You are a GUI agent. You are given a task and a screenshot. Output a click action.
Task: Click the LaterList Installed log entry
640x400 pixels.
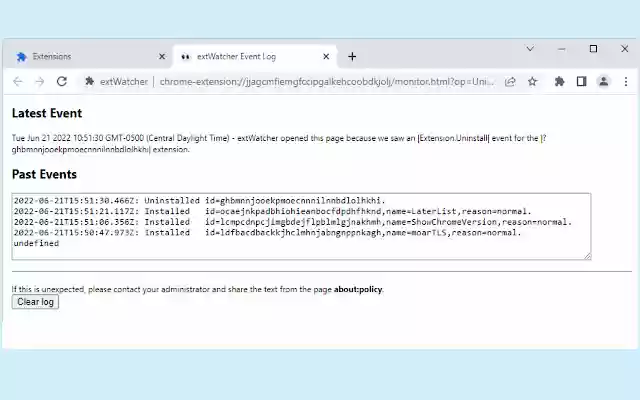273,211
